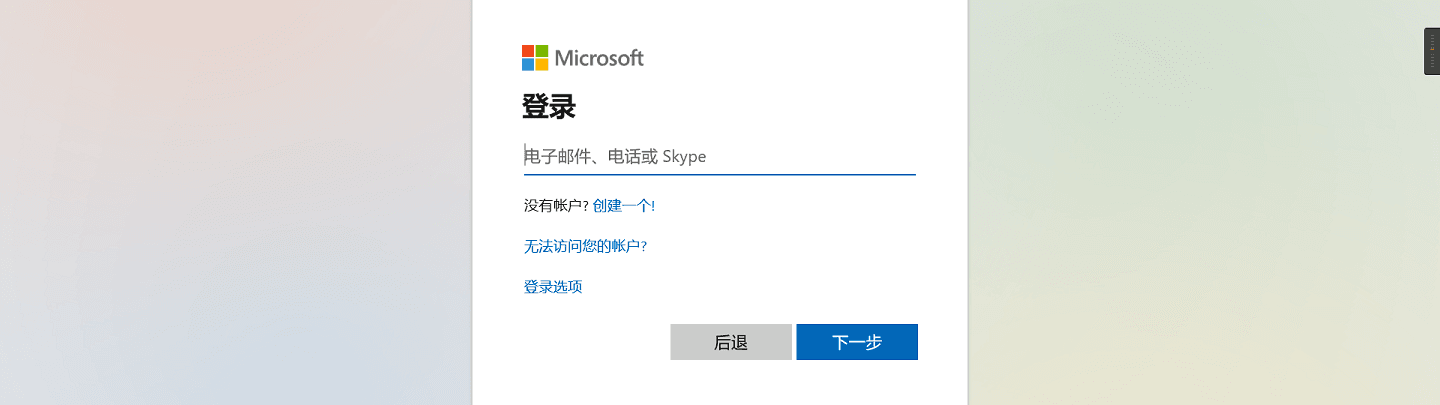Focus the 电子邮件、电话或 Skype field
Viewport: 1440px width, 405px height.
(x=719, y=156)
